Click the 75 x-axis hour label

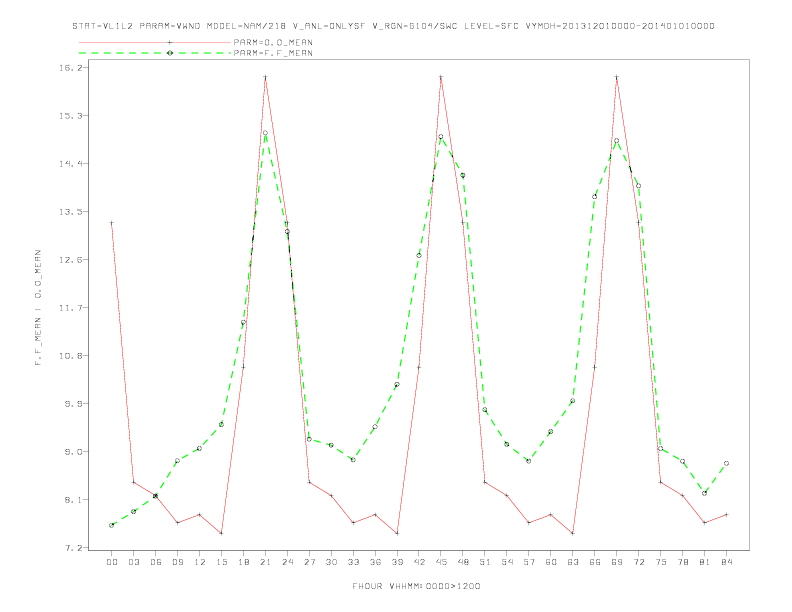click(x=661, y=562)
